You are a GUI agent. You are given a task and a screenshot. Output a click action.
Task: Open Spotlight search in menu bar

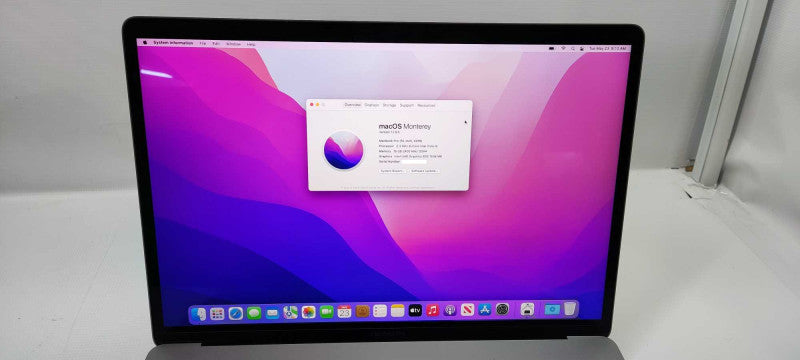(x=573, y=48)
